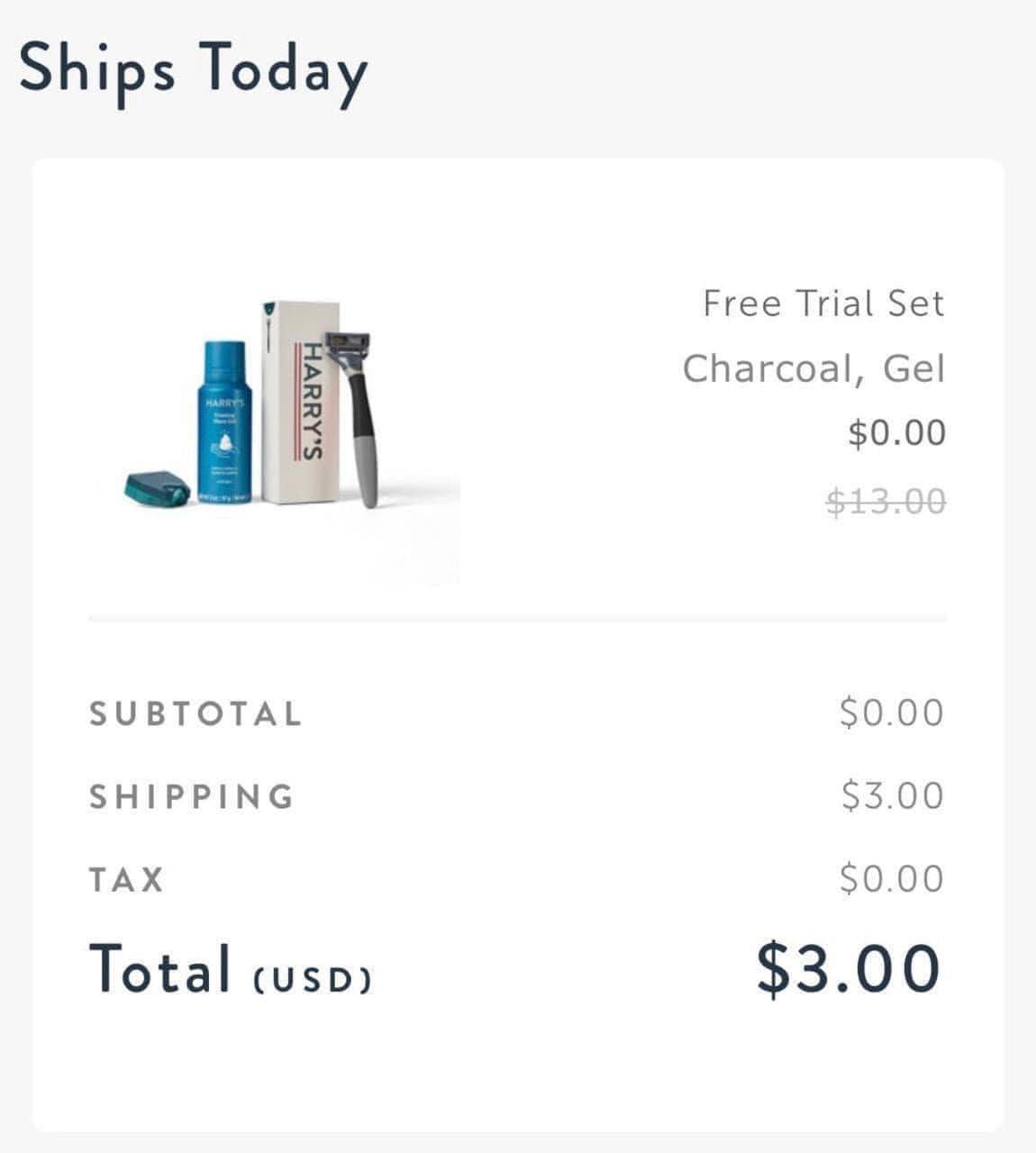This screenshot has height=1153, width=1036.
Task: Click the crossed-out $13.00 price
Action: [x=886, y=500]
